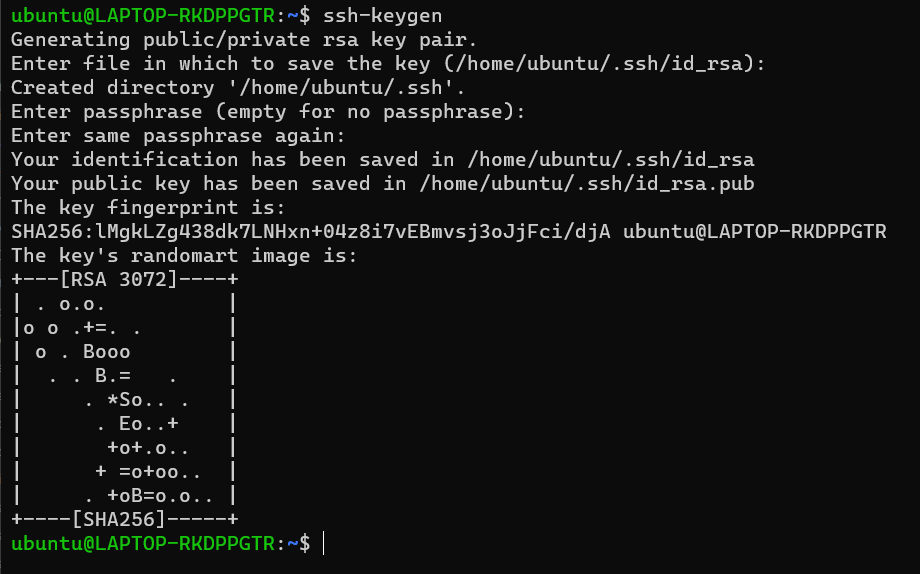Click the 'Enter same passphrase again' line

click(x=178, y=136)
